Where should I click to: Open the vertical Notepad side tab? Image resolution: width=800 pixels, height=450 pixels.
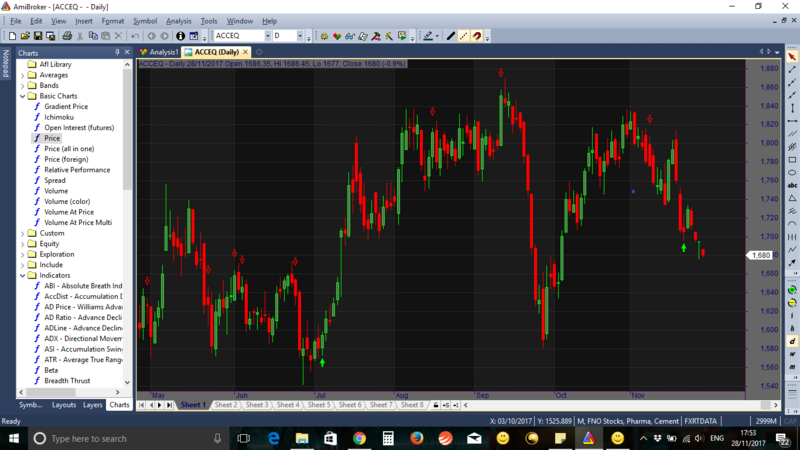click(x=6, y=64)
